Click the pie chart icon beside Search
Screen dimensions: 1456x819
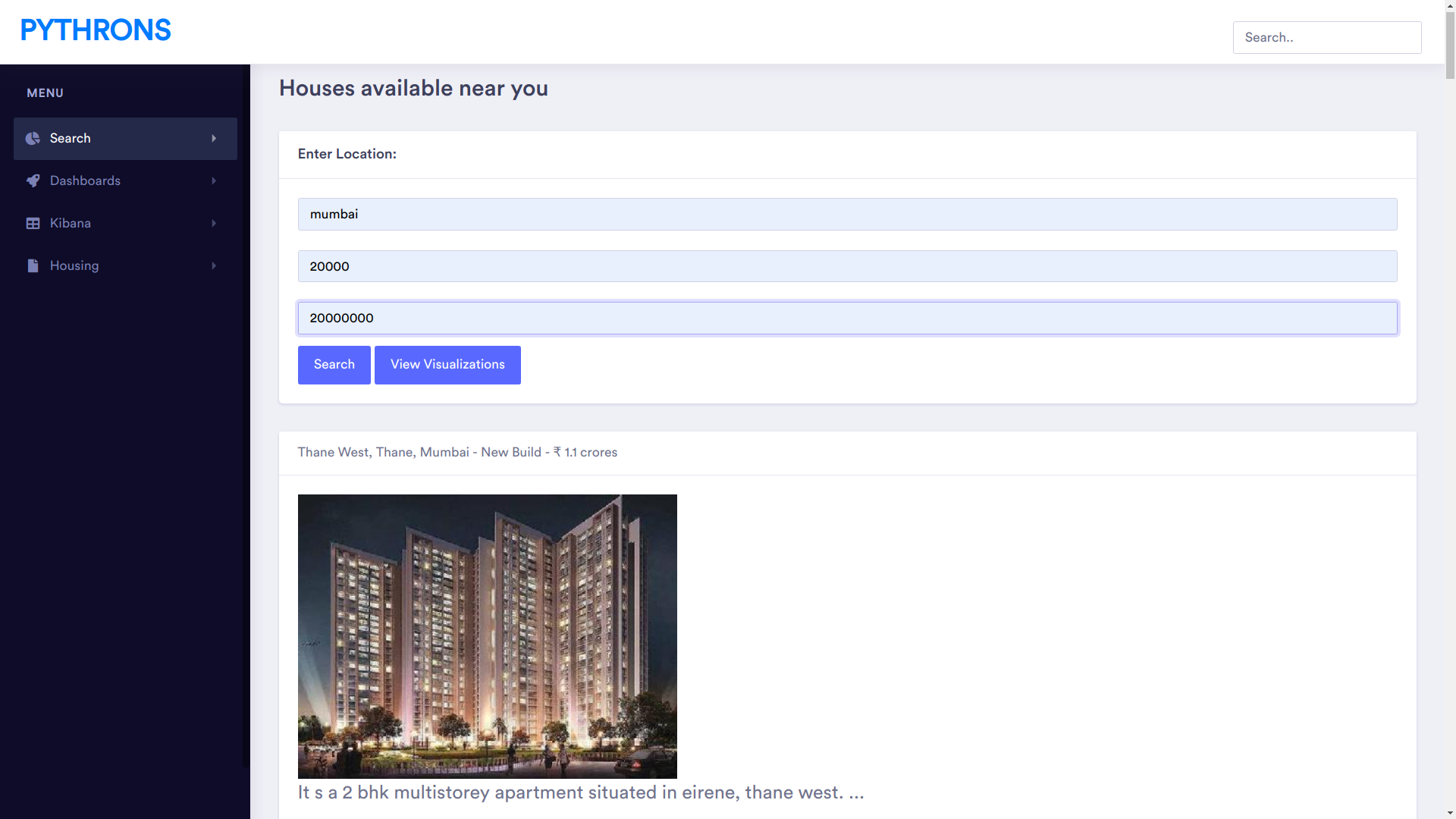33,138
